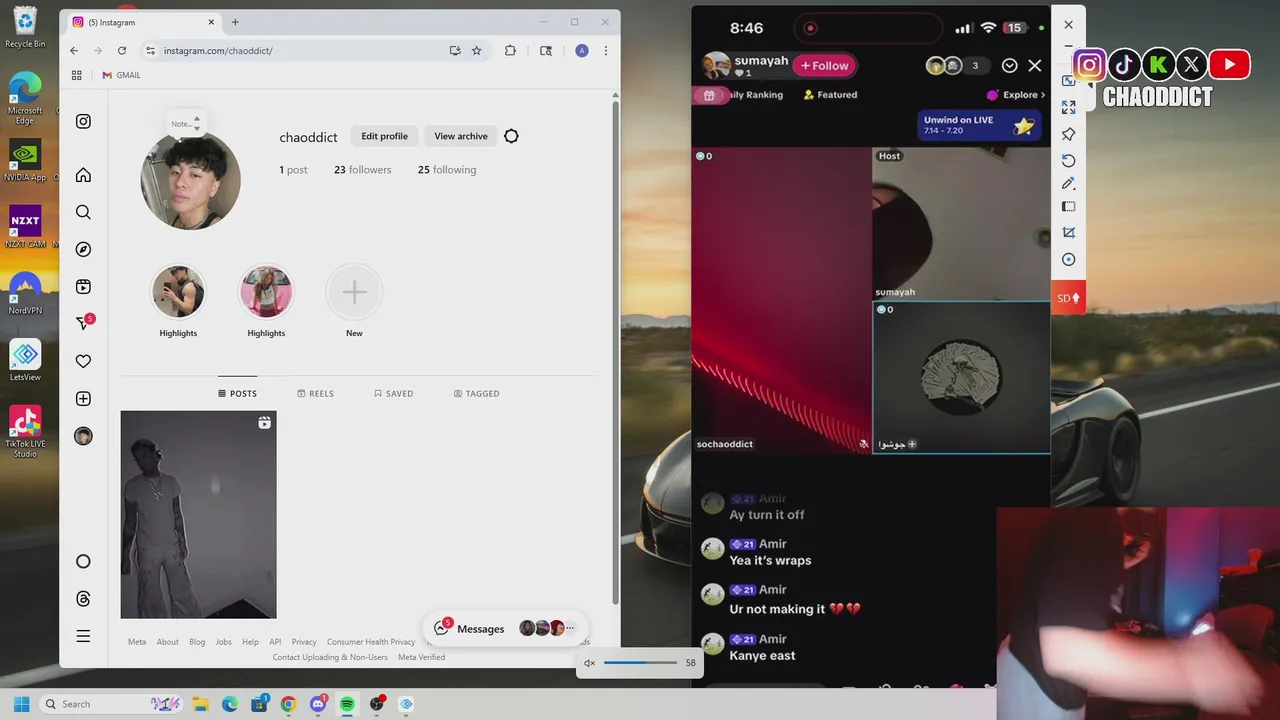1280x720 pixels.
Task: Switch to the TAGGED tab
Action: (x=476, y=394)
